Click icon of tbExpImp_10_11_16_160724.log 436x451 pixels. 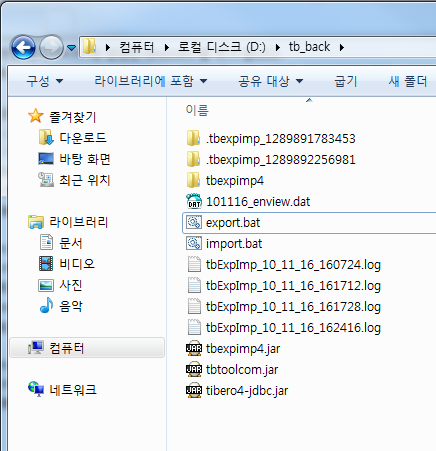(x=194, y=264)
